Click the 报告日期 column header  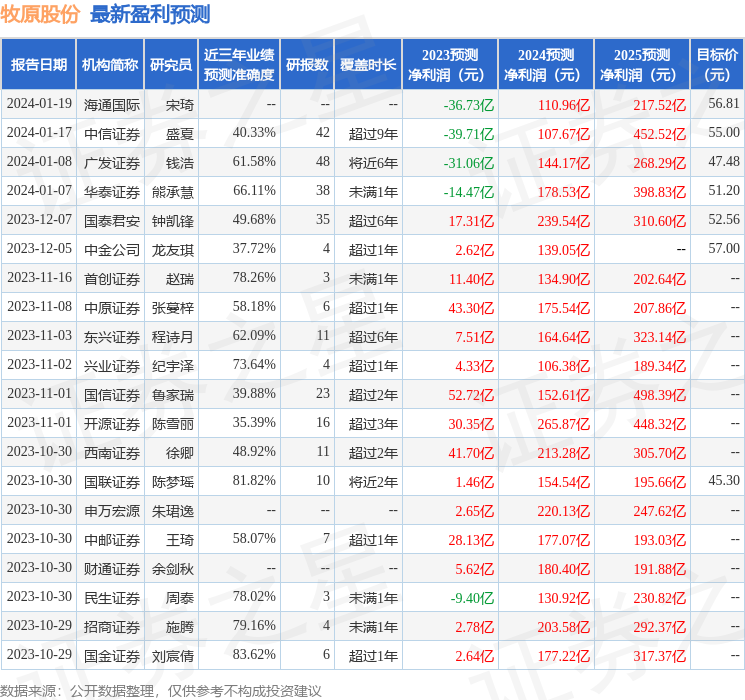38,65
